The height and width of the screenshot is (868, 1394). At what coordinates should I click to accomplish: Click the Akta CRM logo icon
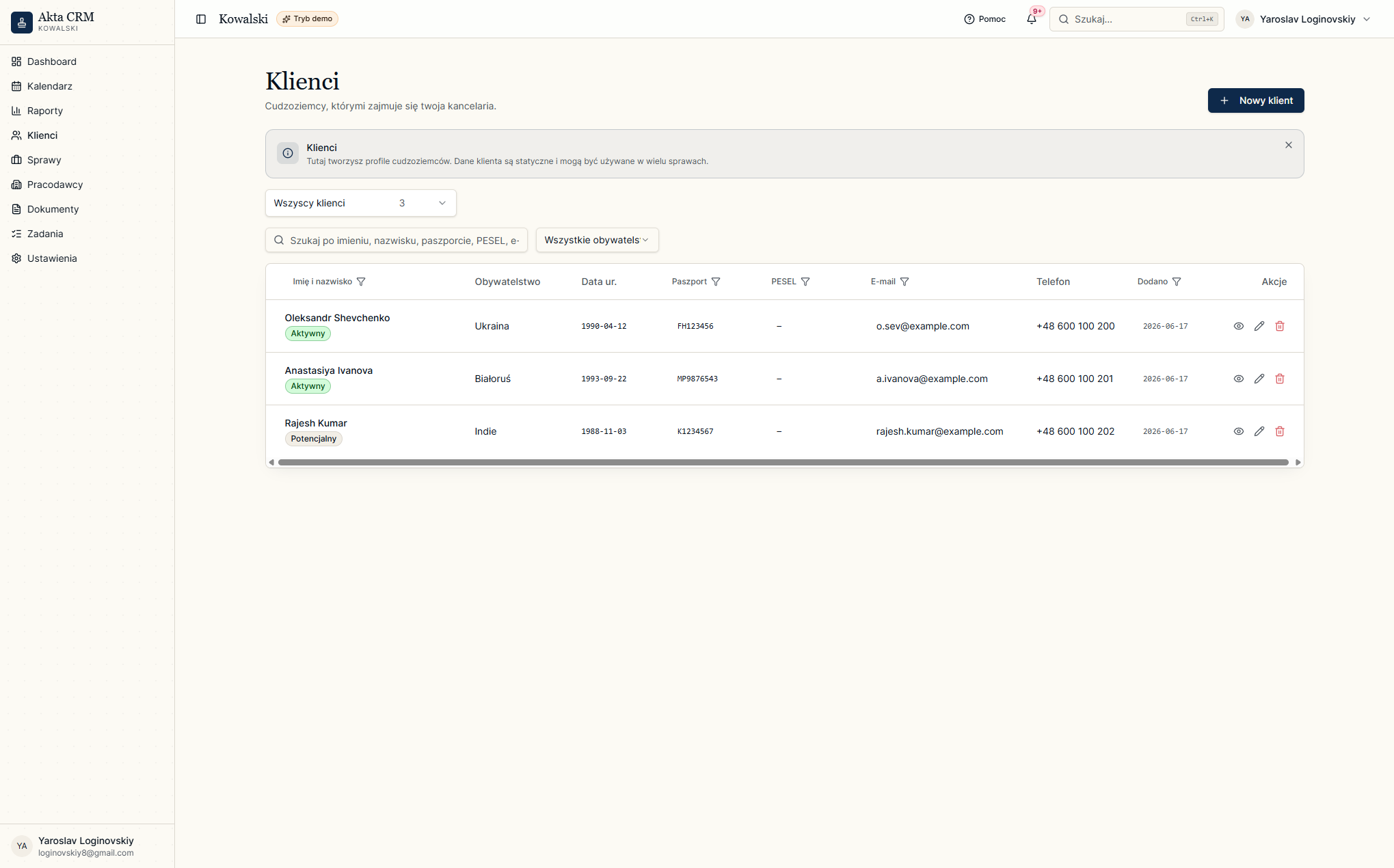click(x=21, y=22)
